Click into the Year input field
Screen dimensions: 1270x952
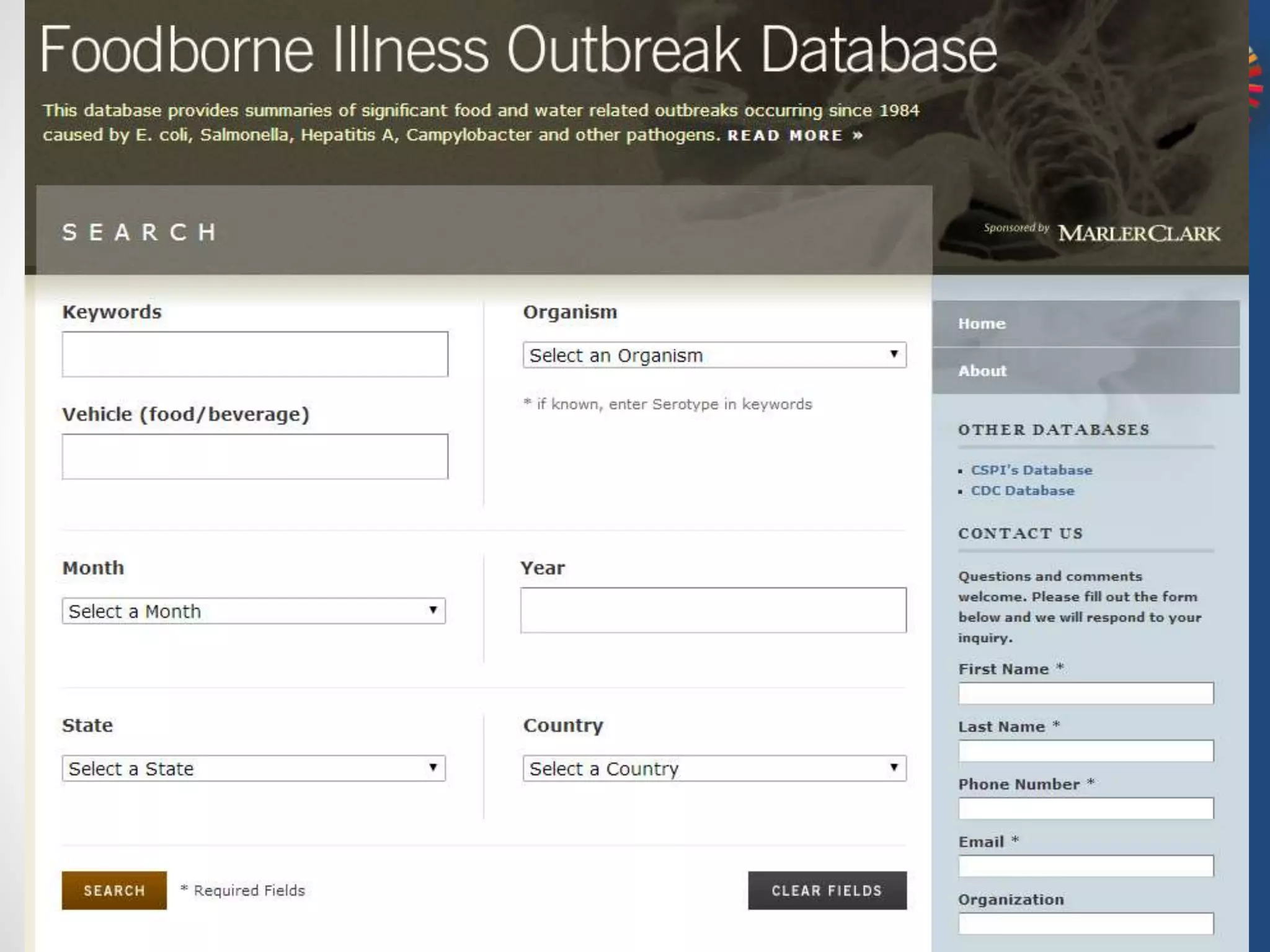713,610
